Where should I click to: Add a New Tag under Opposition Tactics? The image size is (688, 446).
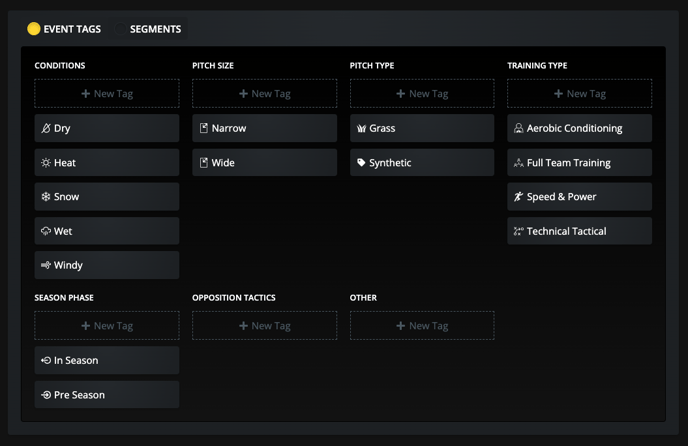(264, 326)
